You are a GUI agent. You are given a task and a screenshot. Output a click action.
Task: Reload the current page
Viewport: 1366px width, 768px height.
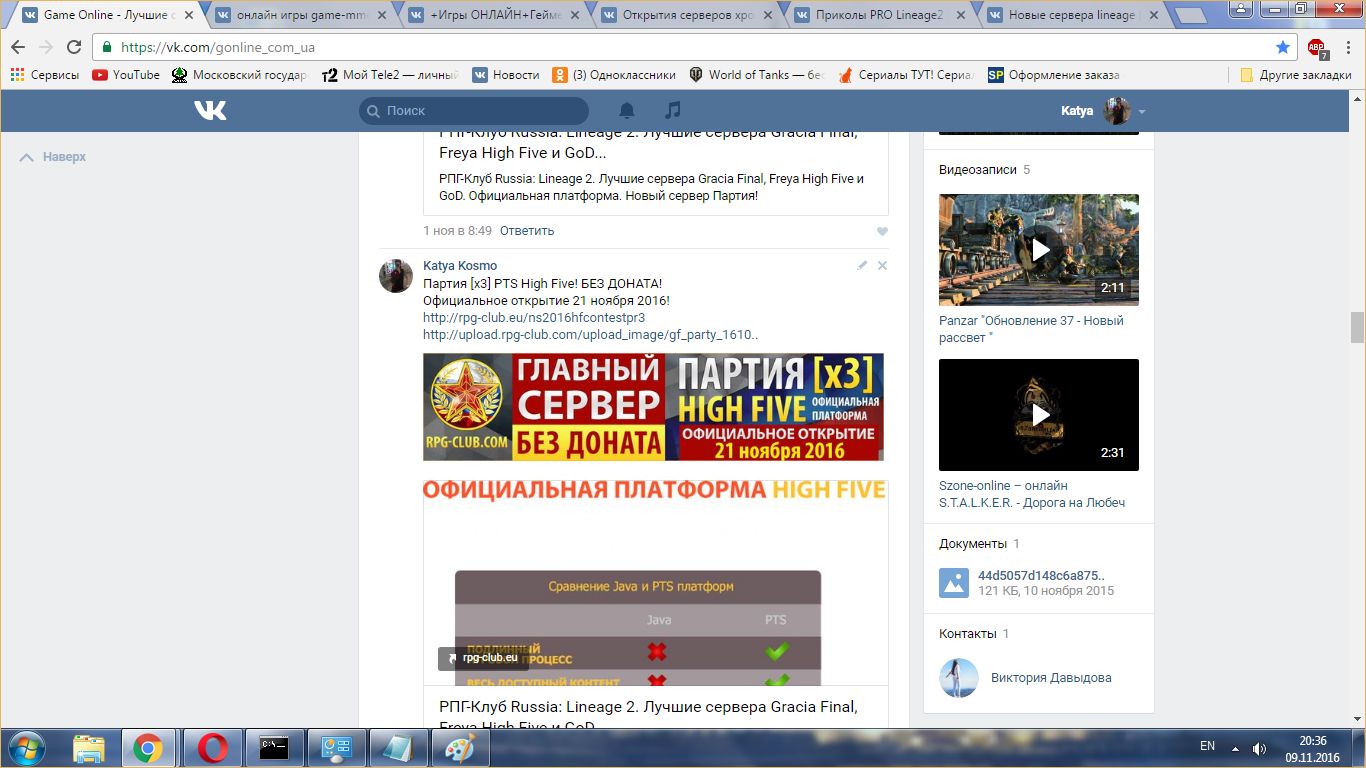pyautogui.click(x=74, y=47)
